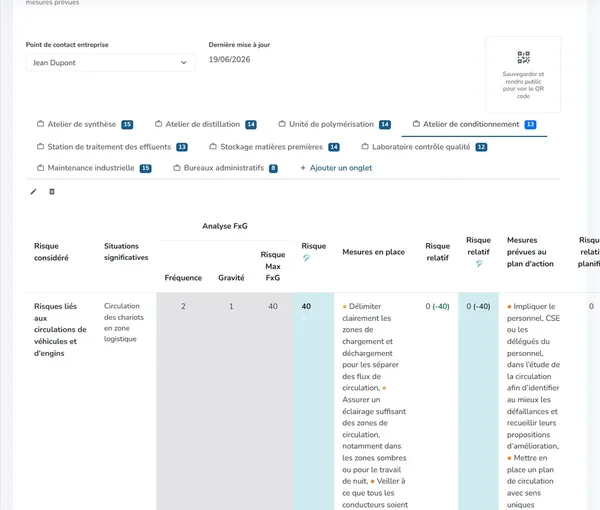This screenshot has width=600, height=510.
Task: Click folder icon of Unité de polymérisation
Action: pos(282,124)
